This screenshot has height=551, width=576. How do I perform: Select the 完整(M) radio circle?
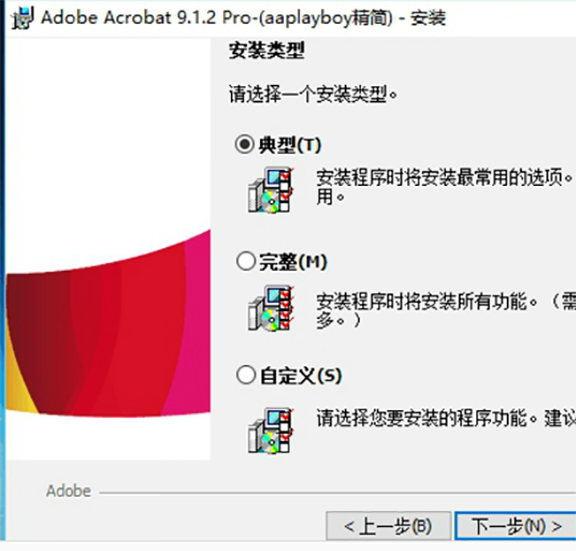point(246,261)
